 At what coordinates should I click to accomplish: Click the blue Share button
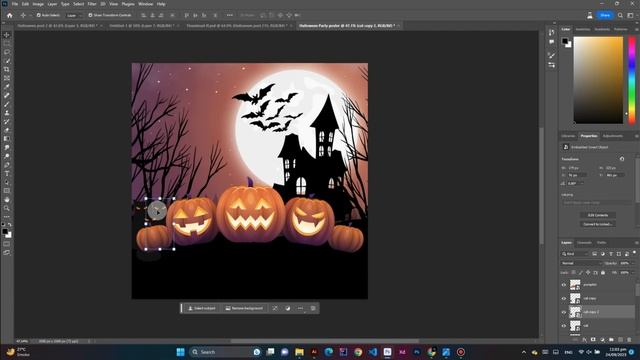click(x=605, y=15)
